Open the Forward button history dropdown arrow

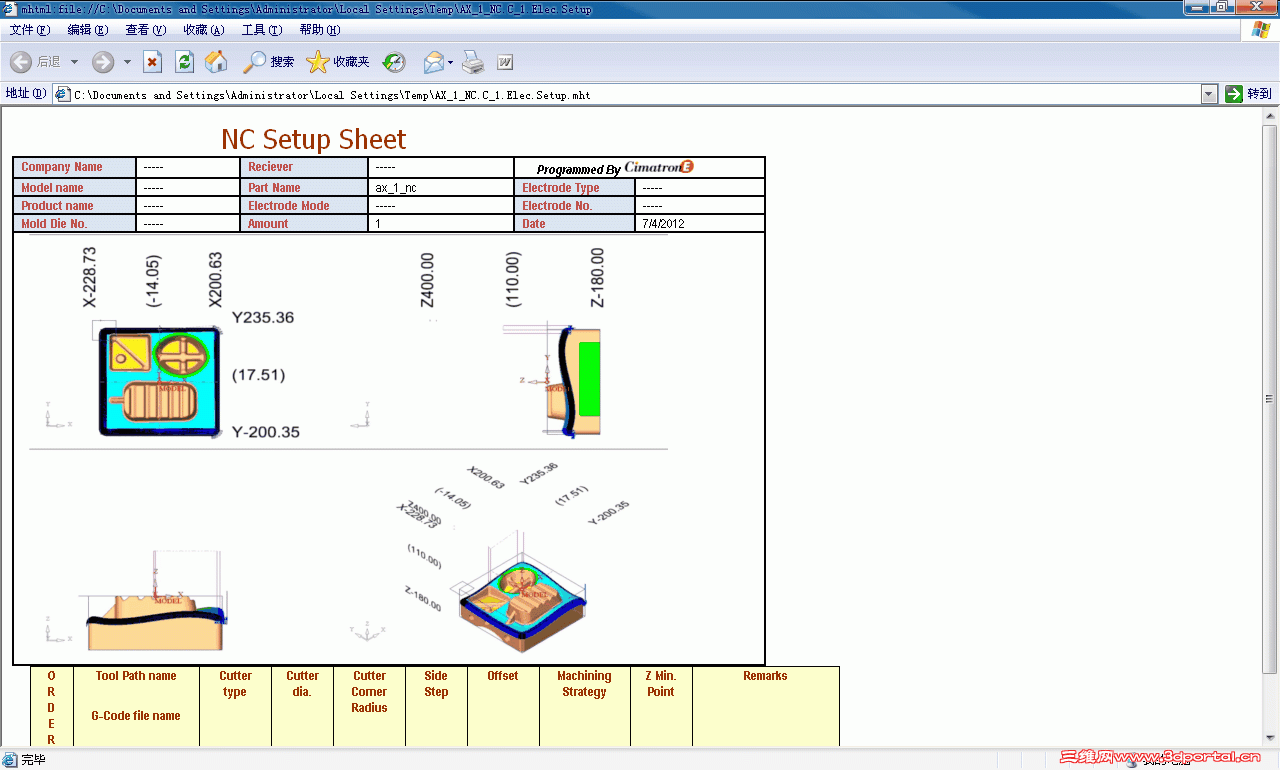coord(127,62)
